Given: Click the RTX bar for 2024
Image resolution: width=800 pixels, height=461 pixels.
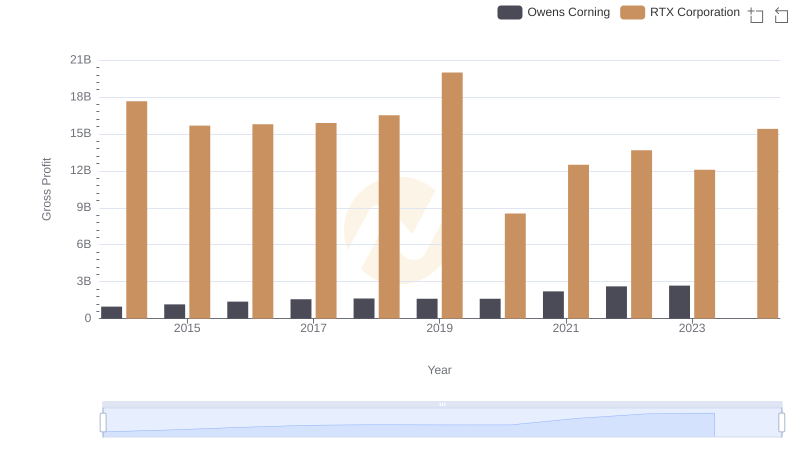Looking at the screenshot, I should [767, 224].
